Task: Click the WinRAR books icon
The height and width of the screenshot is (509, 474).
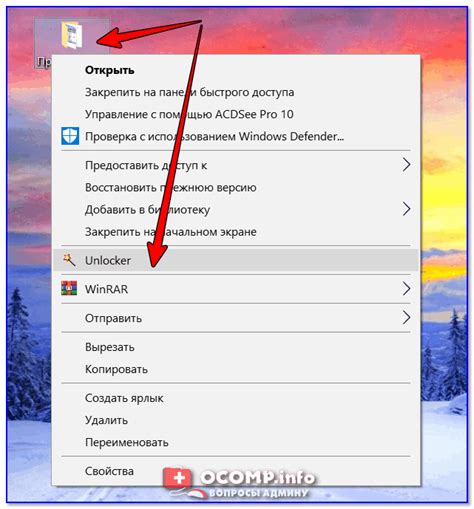Action: pyautogui.click(x=69, y=288)
